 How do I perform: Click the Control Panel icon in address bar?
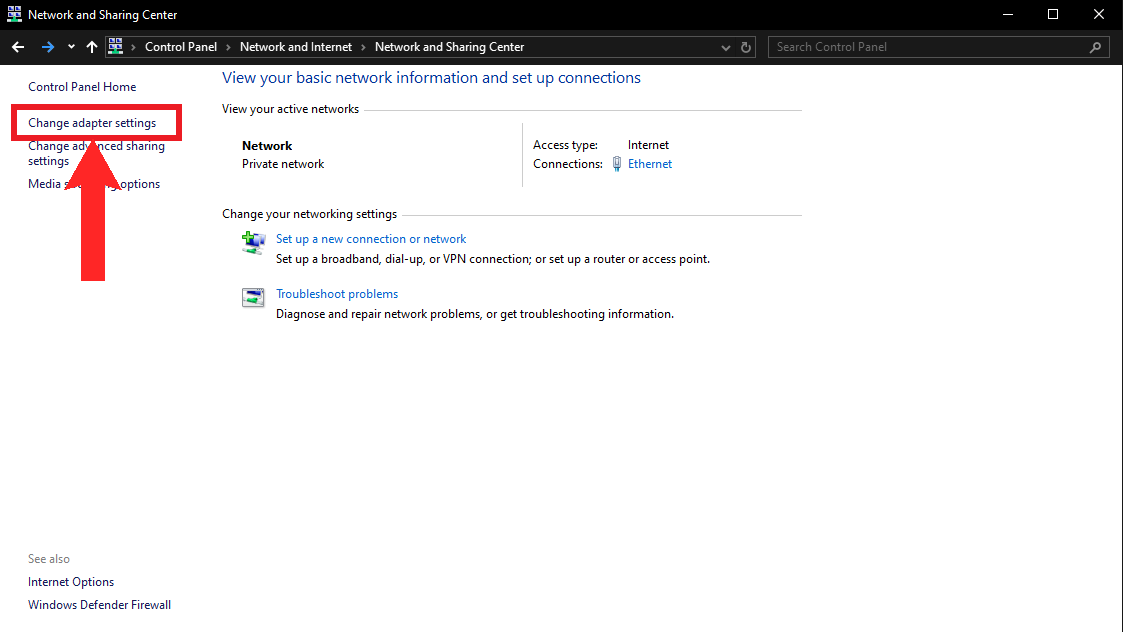115,47
